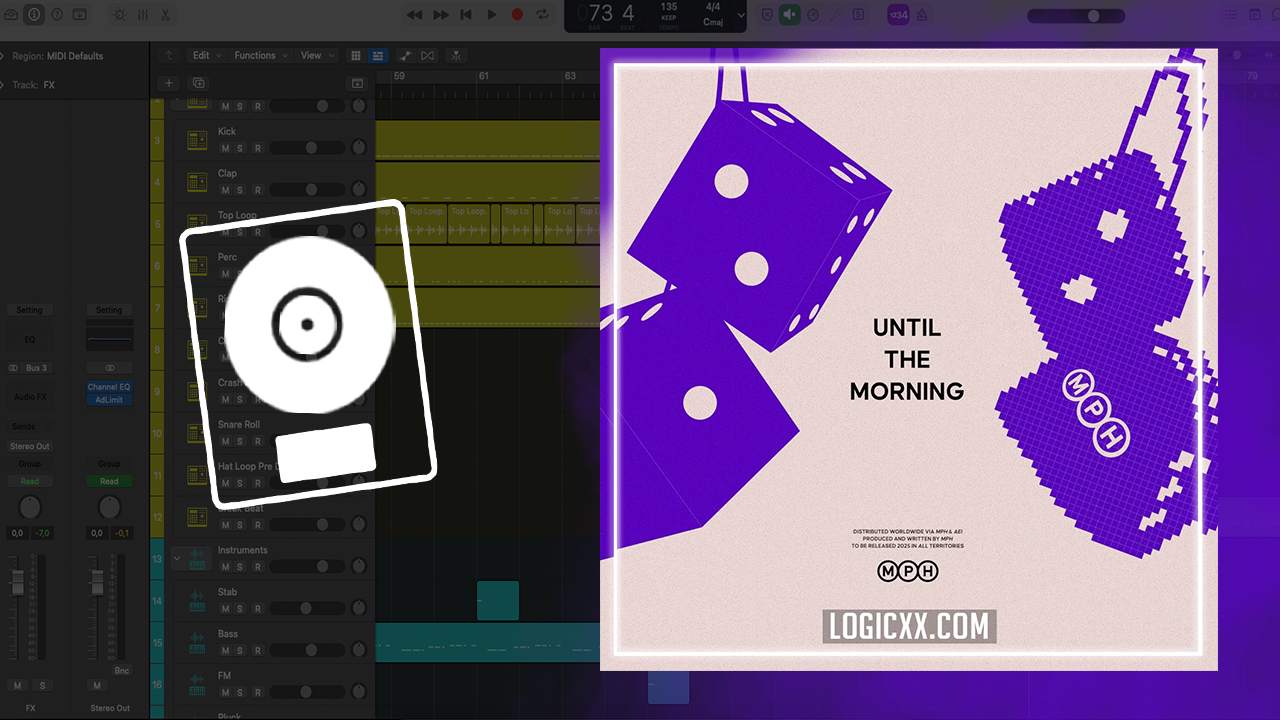
Task: Expand the Track FX disclosure triangle
Action: click(x=3, y=85)
